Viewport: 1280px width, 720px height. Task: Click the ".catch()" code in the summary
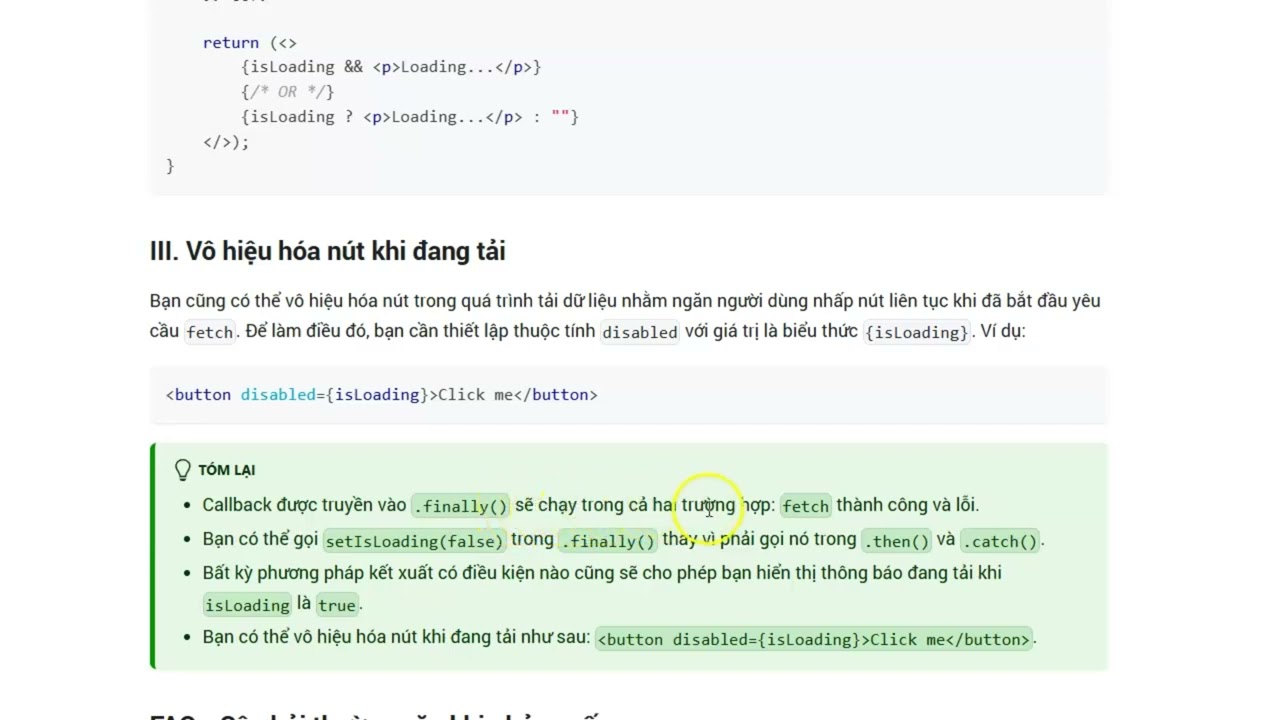point(1000,541)
